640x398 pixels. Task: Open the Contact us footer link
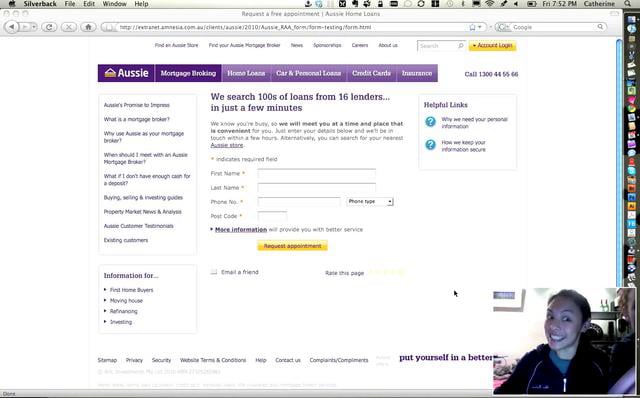[x=288, y=360]
